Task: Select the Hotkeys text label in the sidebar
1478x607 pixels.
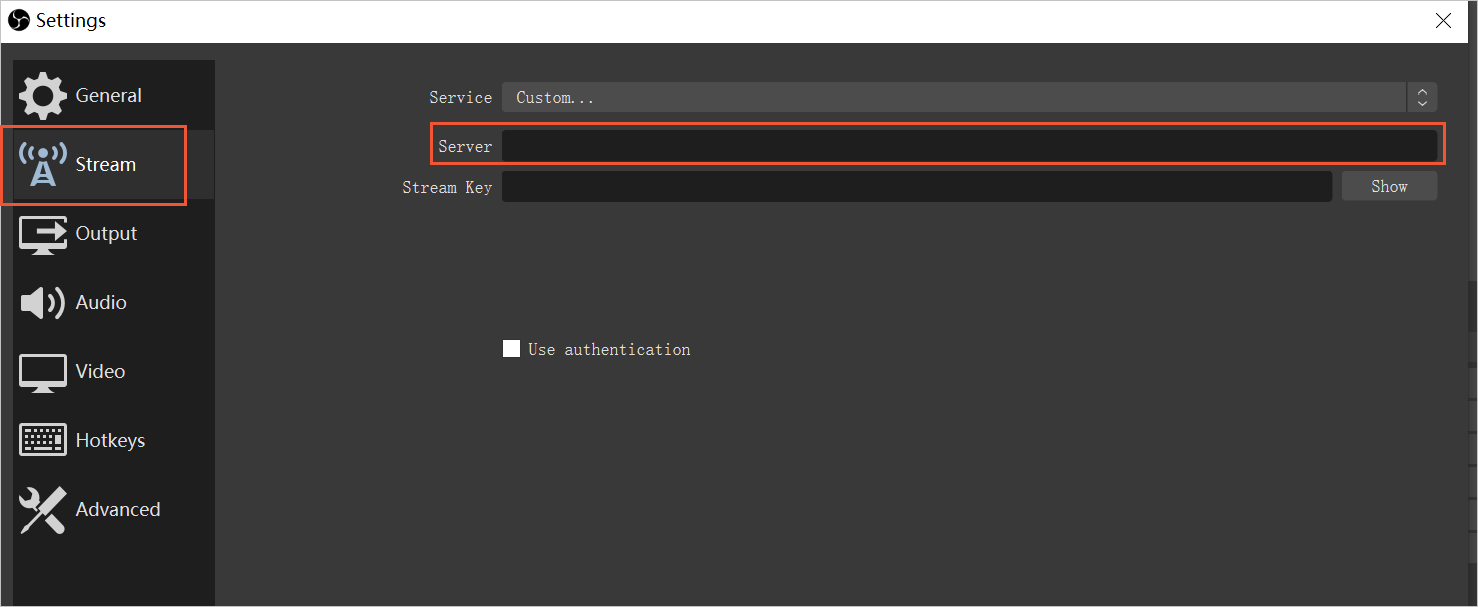Action: 110,441
